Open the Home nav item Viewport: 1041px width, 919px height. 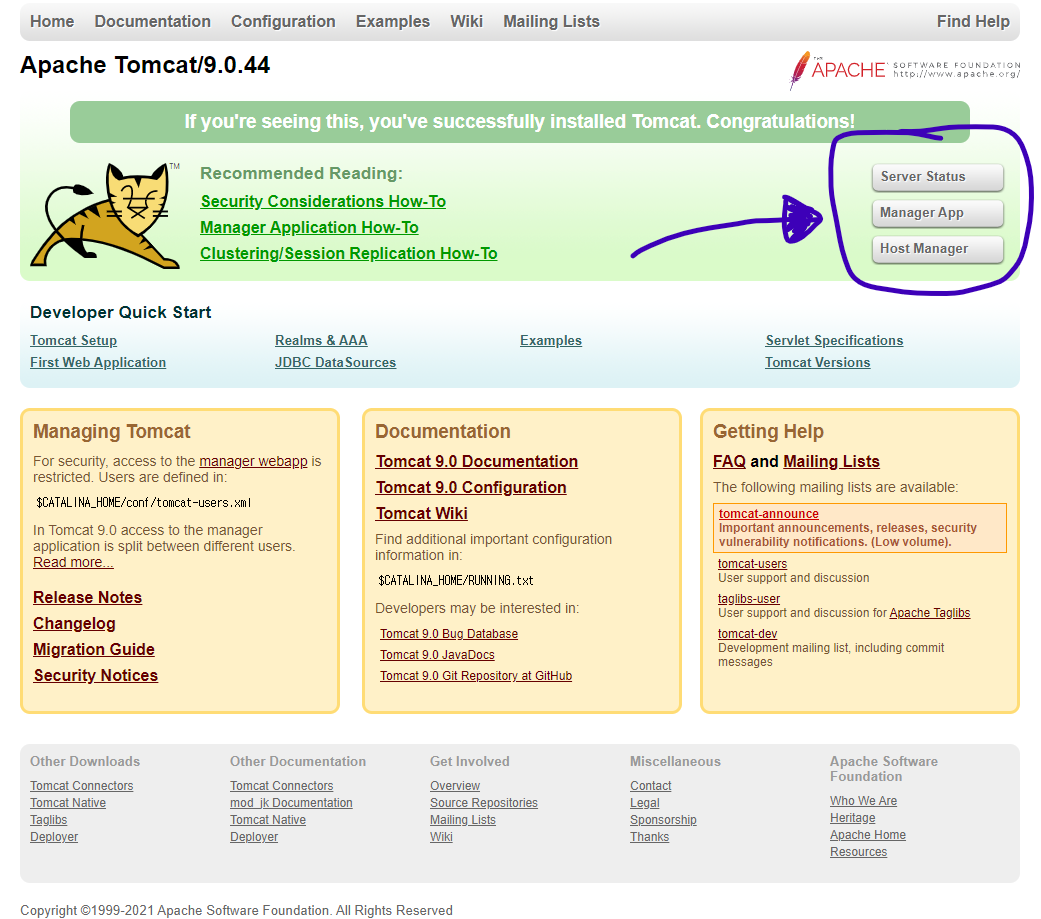coord(52,21)
